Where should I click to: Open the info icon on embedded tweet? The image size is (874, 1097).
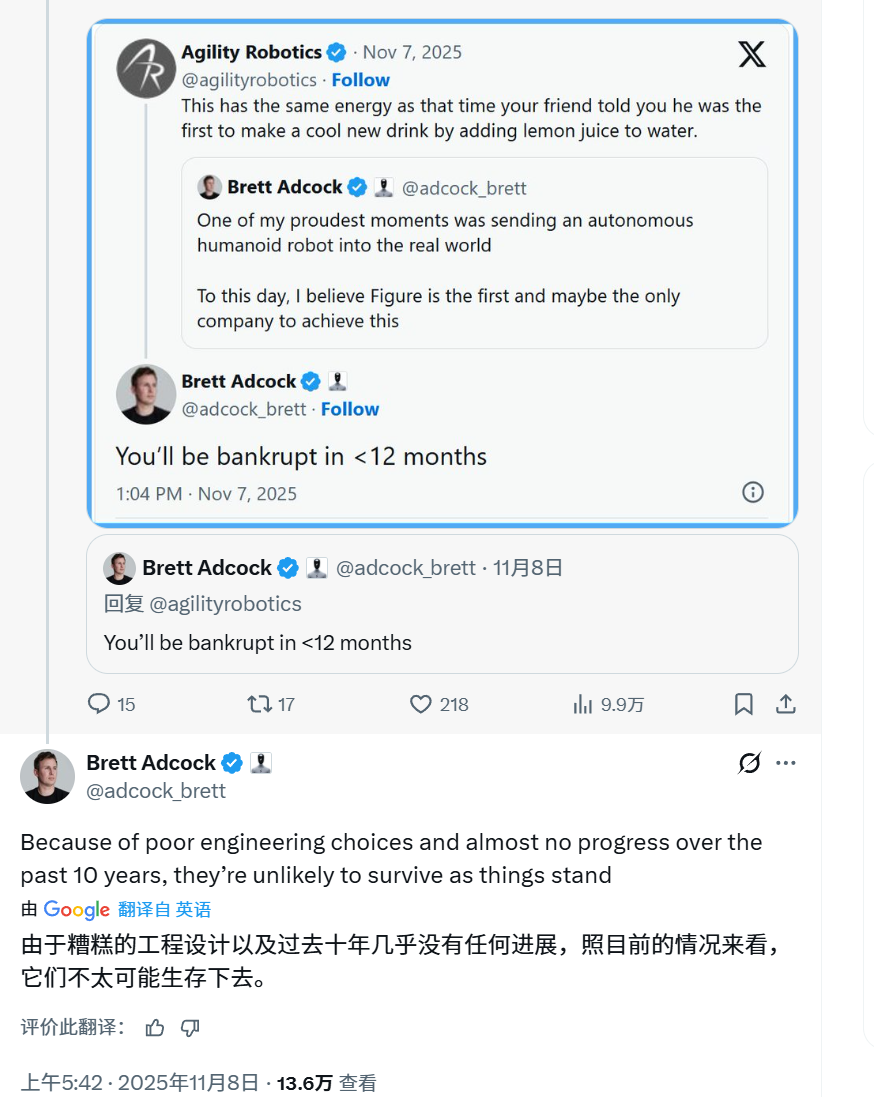click(x=753, y=492)
